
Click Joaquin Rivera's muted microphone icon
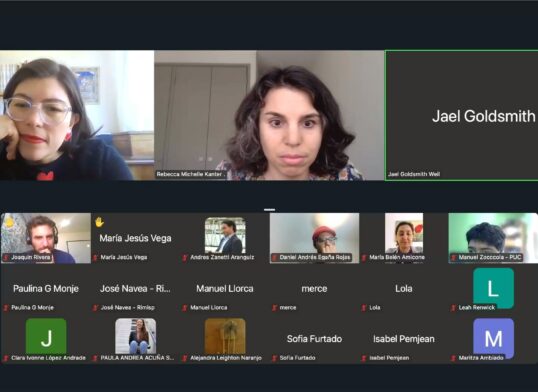pyautogui.click(x=6, y=257)
